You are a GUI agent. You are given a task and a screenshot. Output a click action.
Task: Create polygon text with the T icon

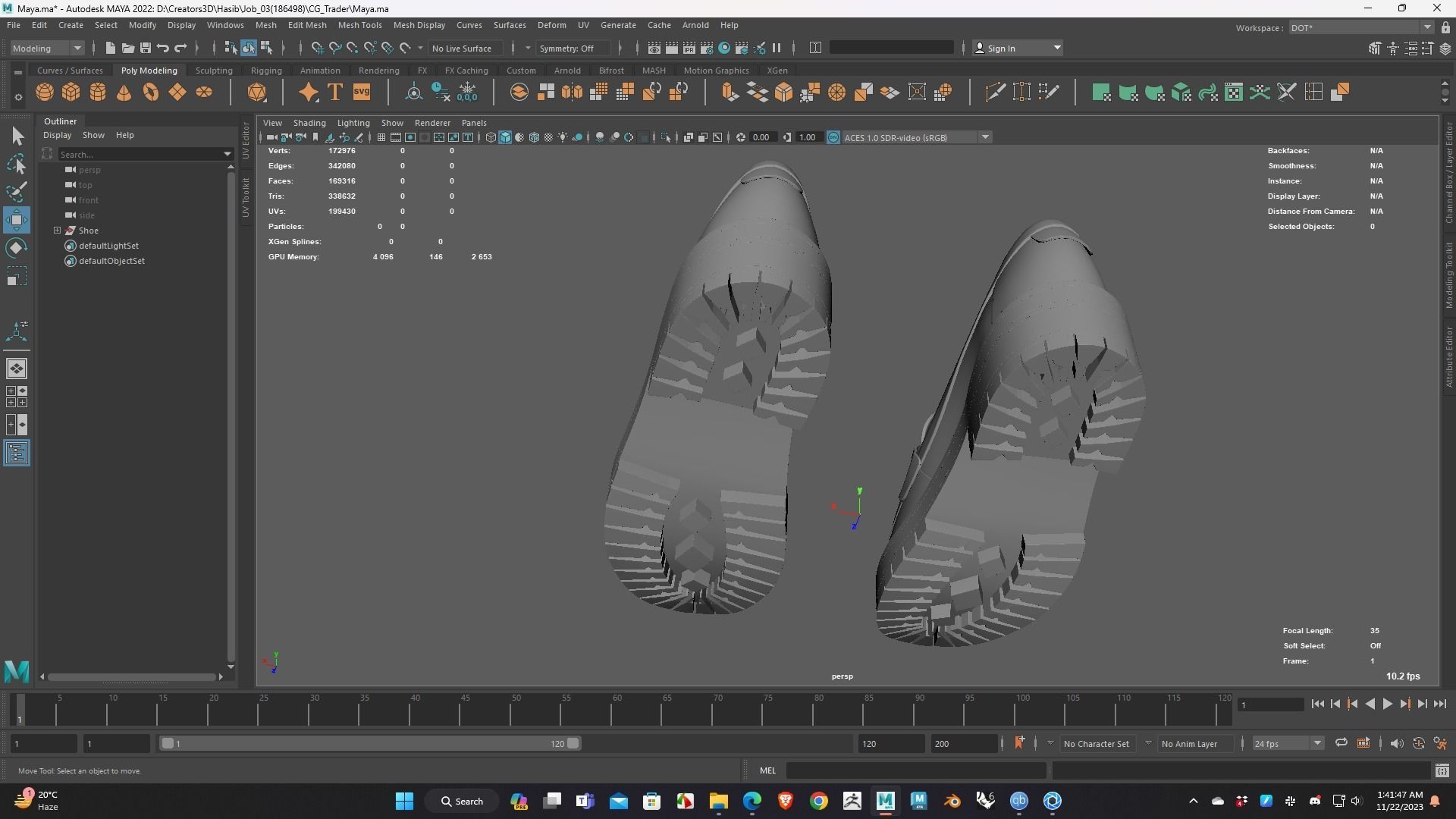[334, 93]
